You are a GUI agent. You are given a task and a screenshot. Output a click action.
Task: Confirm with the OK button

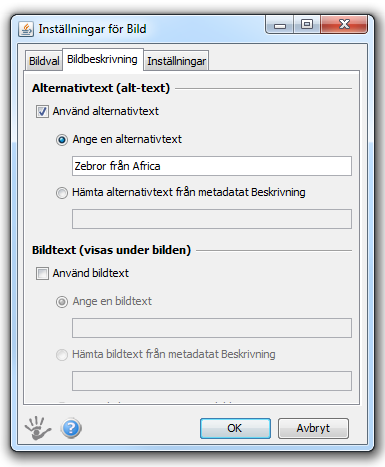click(235, 428)
